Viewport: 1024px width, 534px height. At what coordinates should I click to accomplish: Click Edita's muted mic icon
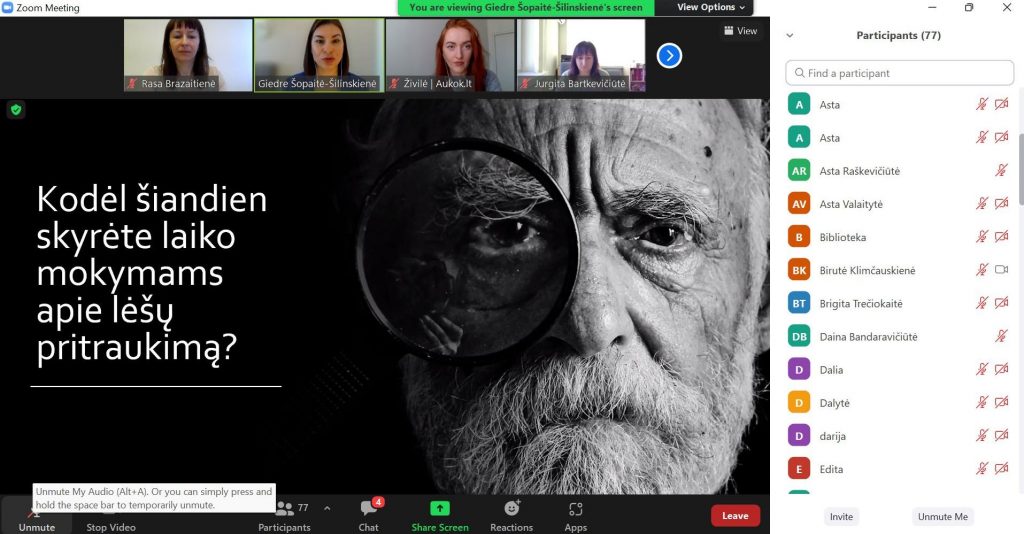[982, 469]
